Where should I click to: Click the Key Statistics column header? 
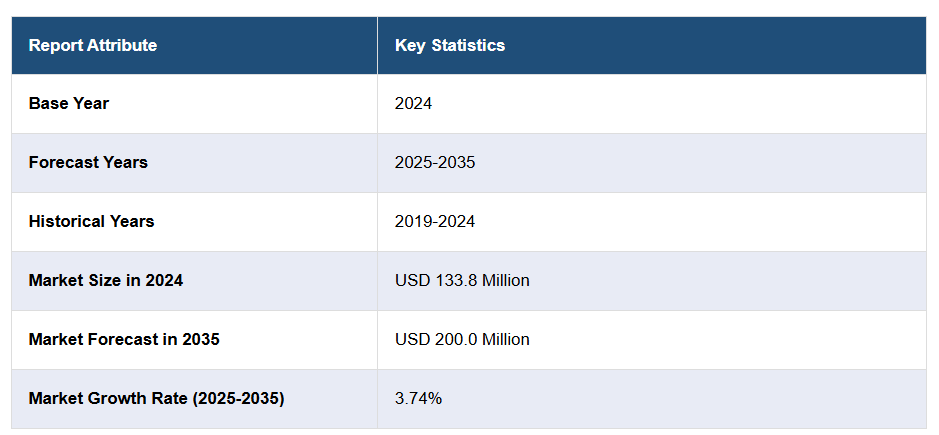(x=450, y=45)
